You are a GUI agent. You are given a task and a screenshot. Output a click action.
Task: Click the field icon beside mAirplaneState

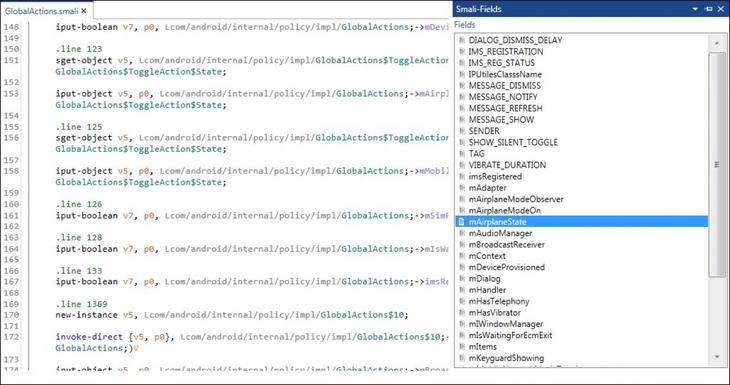461,222
